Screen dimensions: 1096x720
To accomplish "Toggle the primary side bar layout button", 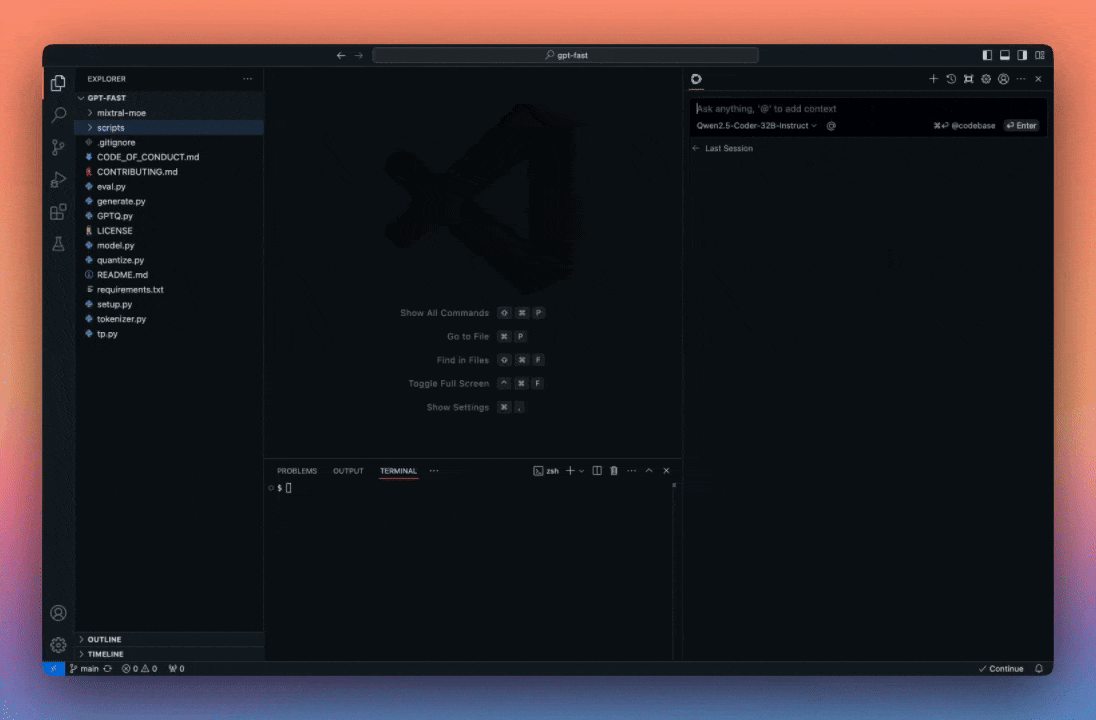I will pyautogui.click(x=988, y=55).
